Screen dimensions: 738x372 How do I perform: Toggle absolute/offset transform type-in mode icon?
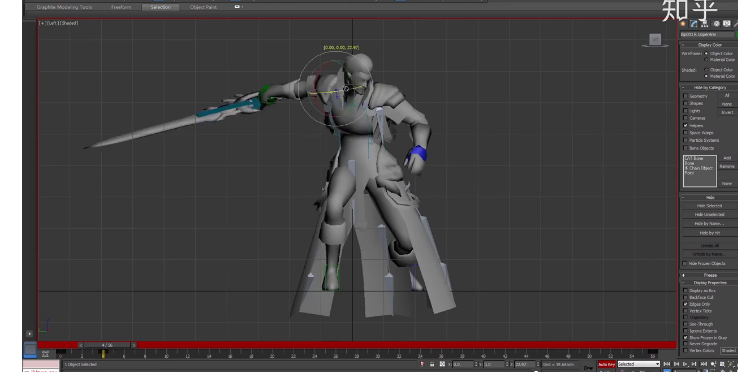pos(442,364)
